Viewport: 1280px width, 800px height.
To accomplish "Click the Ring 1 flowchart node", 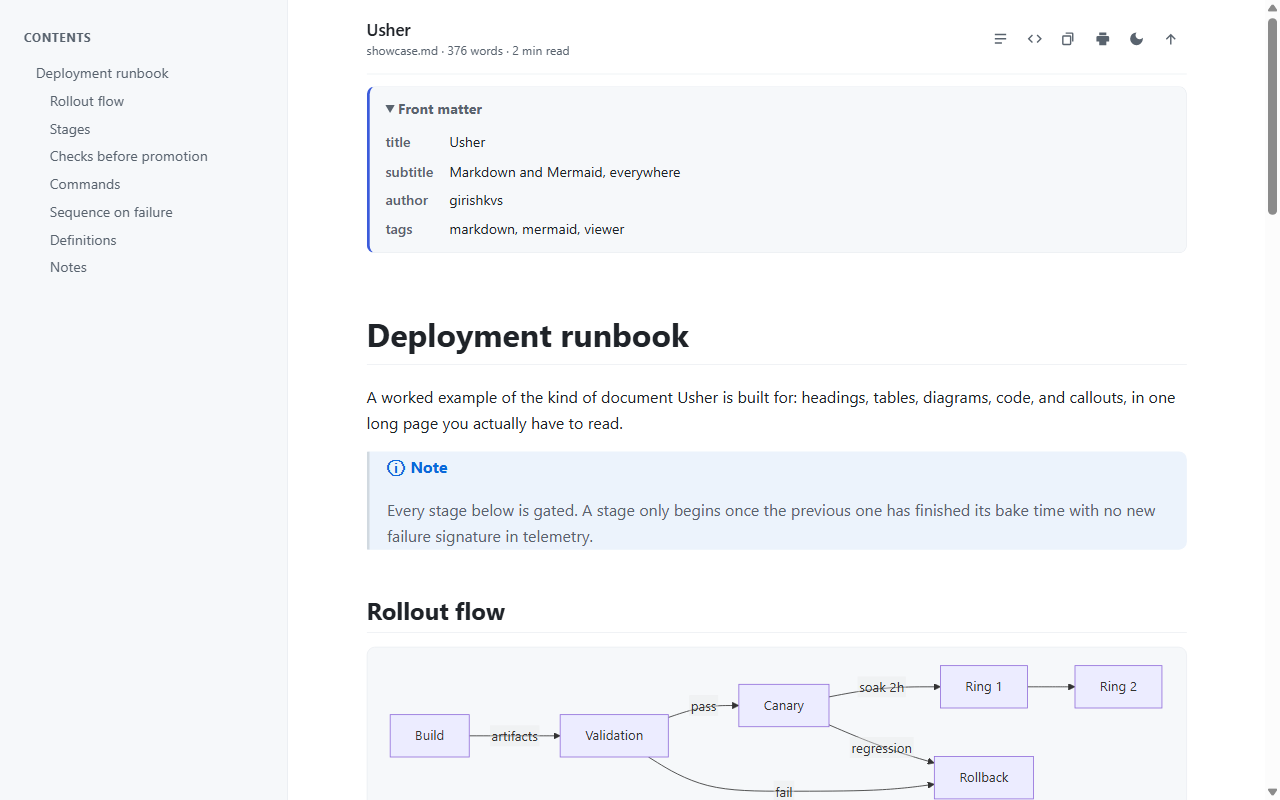I will coord(984,687).
